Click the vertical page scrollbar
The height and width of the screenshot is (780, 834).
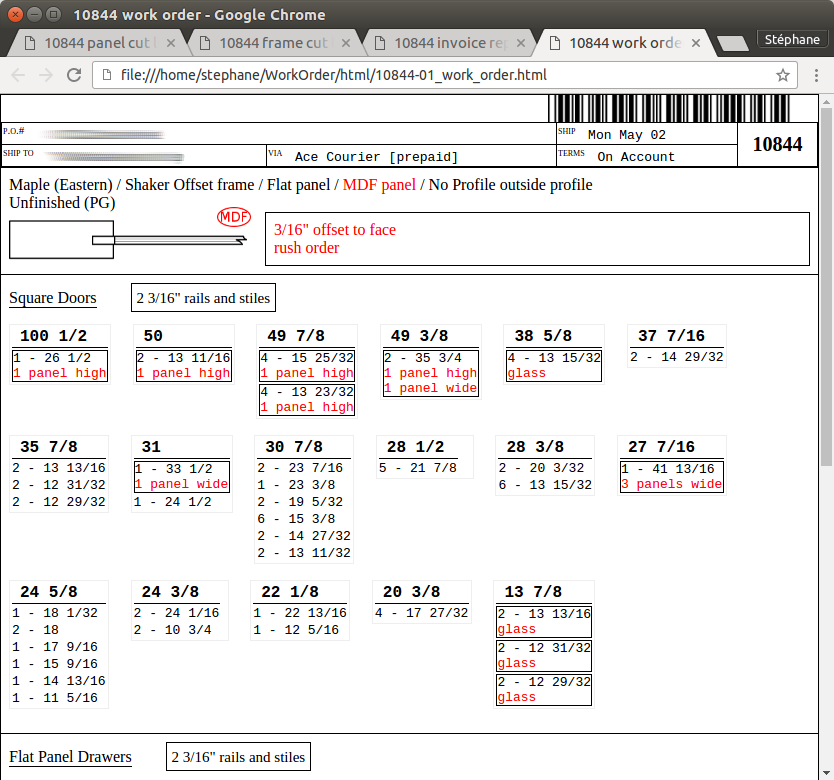click(826, 300)
